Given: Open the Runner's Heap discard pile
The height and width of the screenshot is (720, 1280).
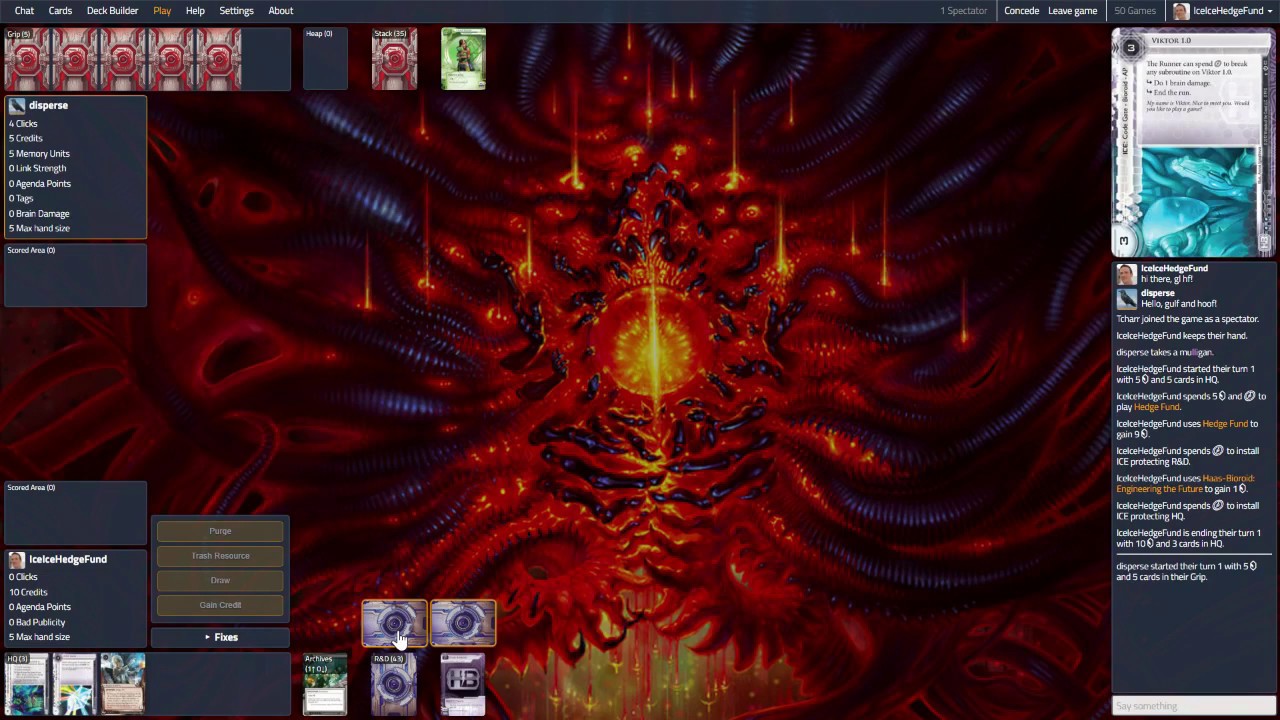Looking at the screenshot, I should tap(325, 59).
